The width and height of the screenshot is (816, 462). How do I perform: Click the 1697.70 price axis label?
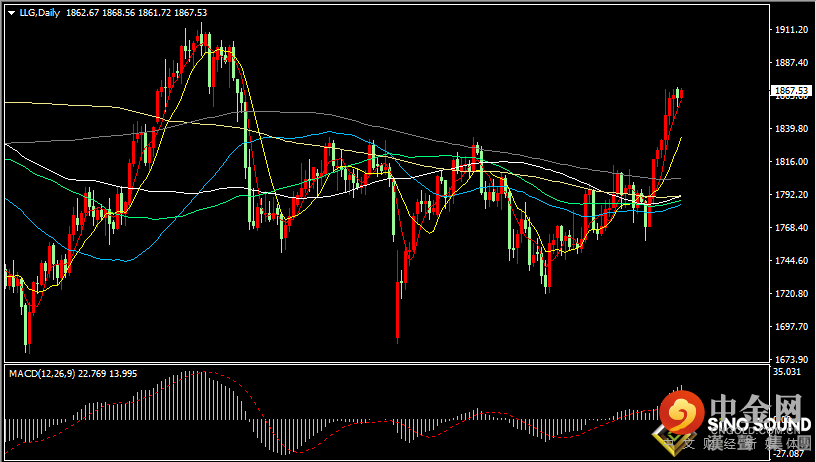(791, 326)
